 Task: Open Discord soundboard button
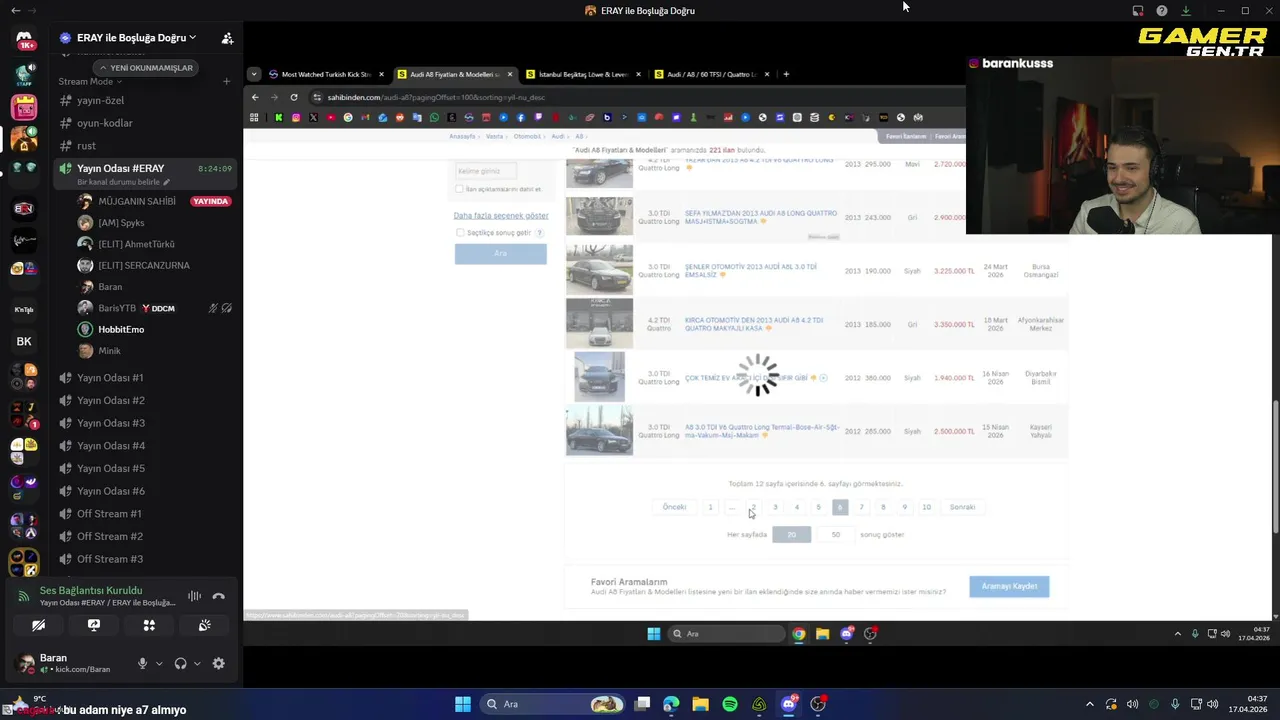(205, 625)
